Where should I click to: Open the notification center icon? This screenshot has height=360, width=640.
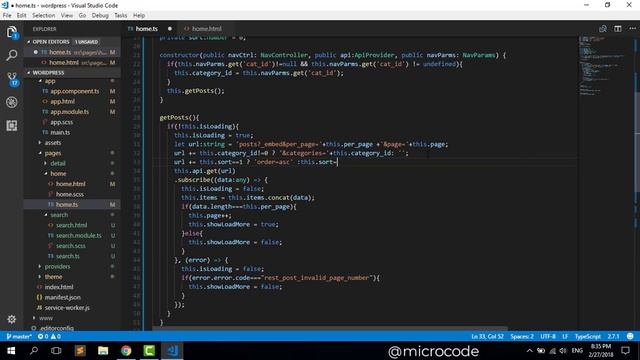pos(625,351)
